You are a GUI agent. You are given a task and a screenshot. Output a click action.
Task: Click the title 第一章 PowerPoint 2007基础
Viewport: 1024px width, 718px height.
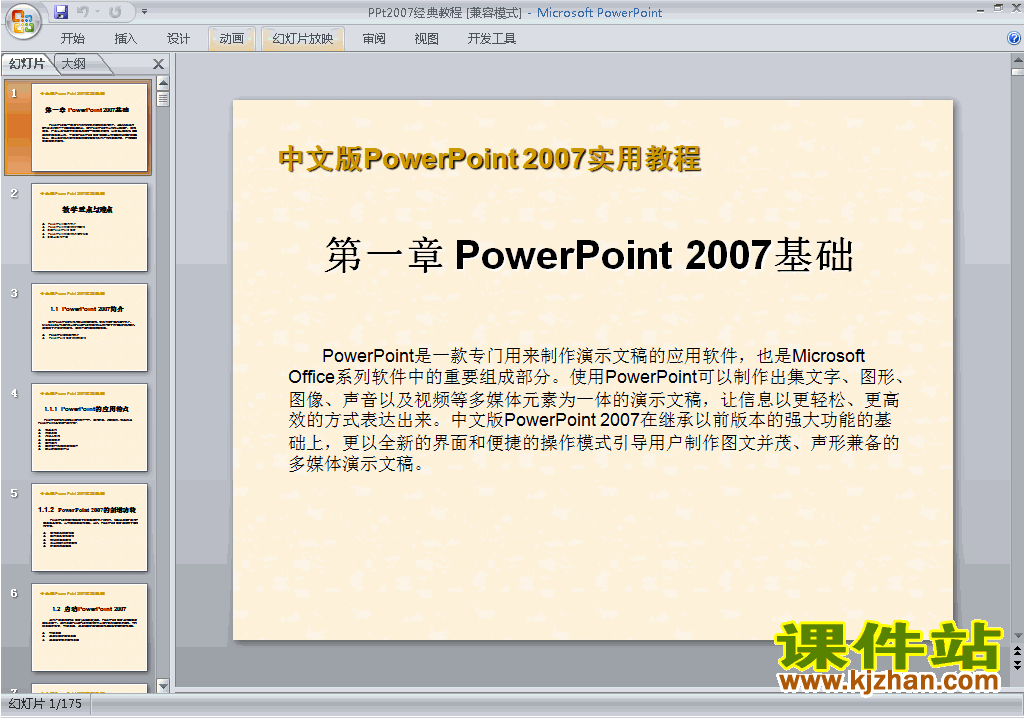[589, 254]
